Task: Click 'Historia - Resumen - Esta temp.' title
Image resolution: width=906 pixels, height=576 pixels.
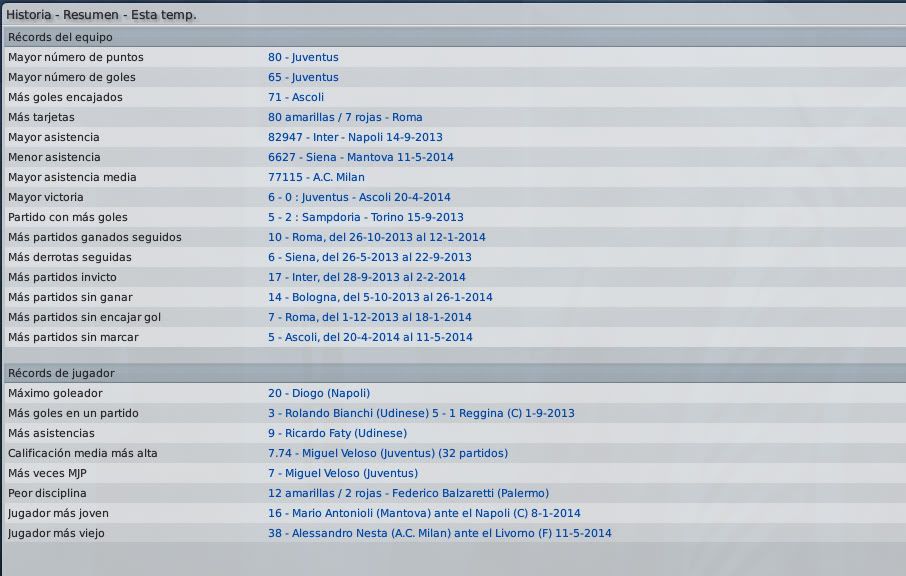Action: click(101, 15)
